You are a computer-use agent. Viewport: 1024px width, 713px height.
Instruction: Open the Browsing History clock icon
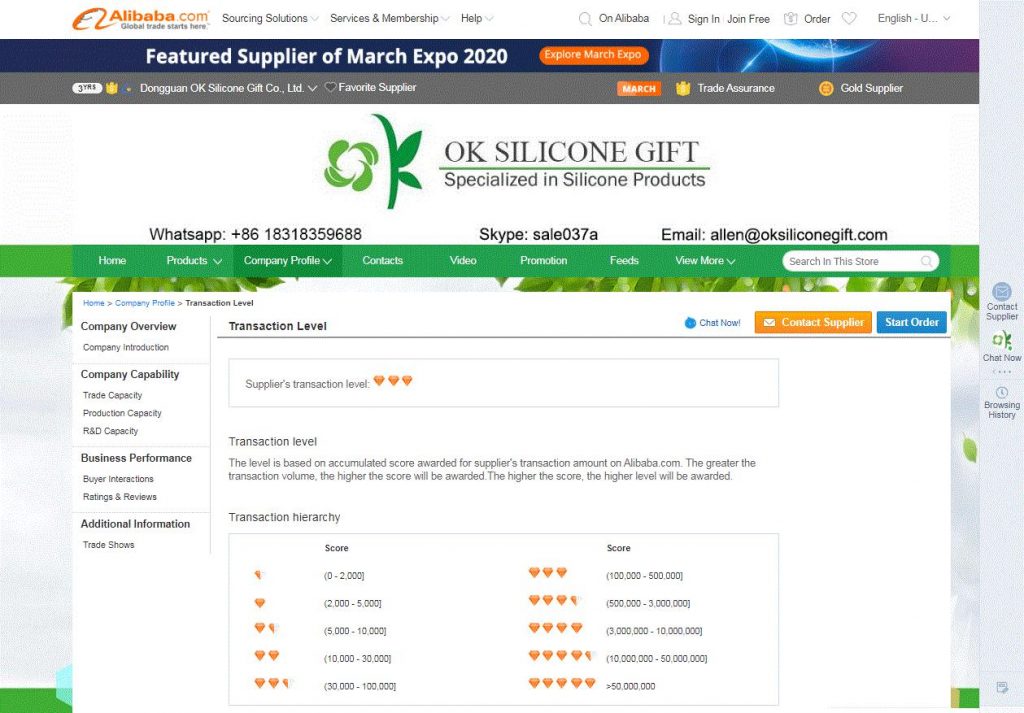point(1002,392)
